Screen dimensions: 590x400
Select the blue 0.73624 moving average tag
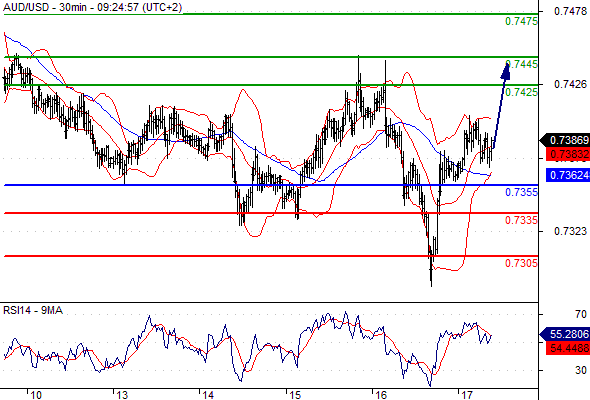tap(567, 175)
